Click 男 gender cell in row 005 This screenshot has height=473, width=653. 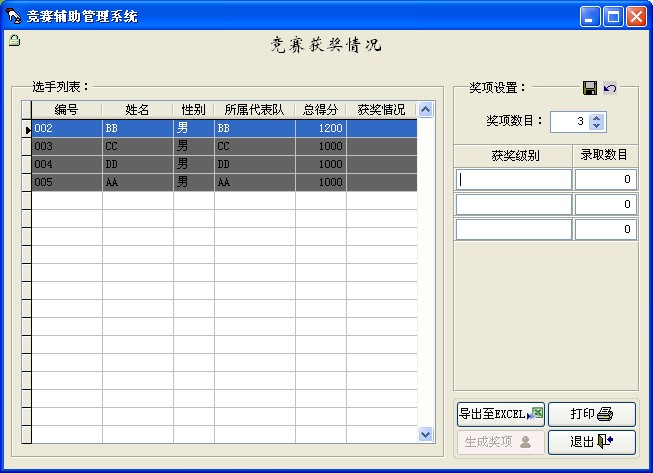[194, 182]
